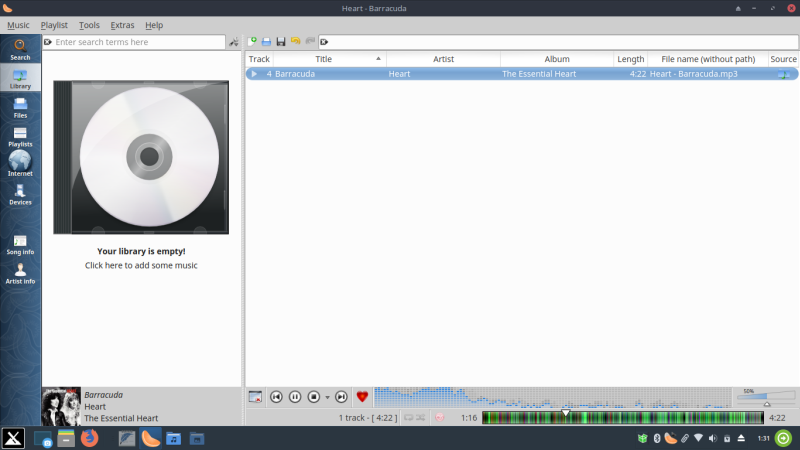
Task: Clear the playlist with bottom-left icon
Action: [255, 396]
